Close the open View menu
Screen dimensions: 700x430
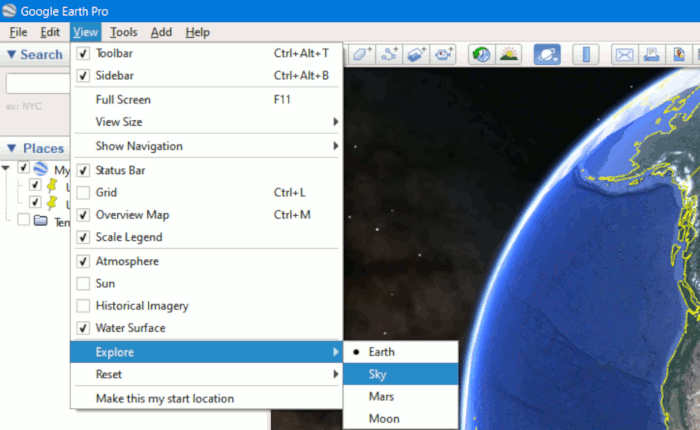[x=85, y=32]
